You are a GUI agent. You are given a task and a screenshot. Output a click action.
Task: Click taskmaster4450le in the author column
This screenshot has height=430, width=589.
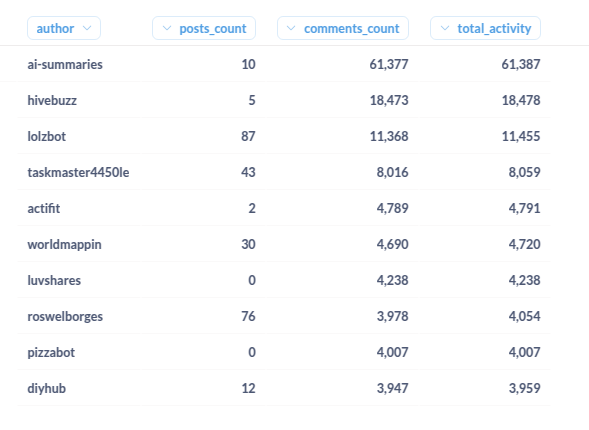(x=78, y=172)
